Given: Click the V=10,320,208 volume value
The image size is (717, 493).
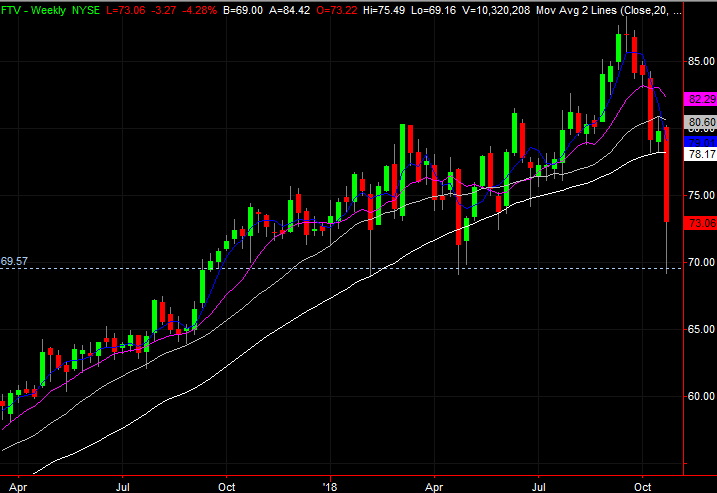Looking at the screenshot, I should click(496, 10).
